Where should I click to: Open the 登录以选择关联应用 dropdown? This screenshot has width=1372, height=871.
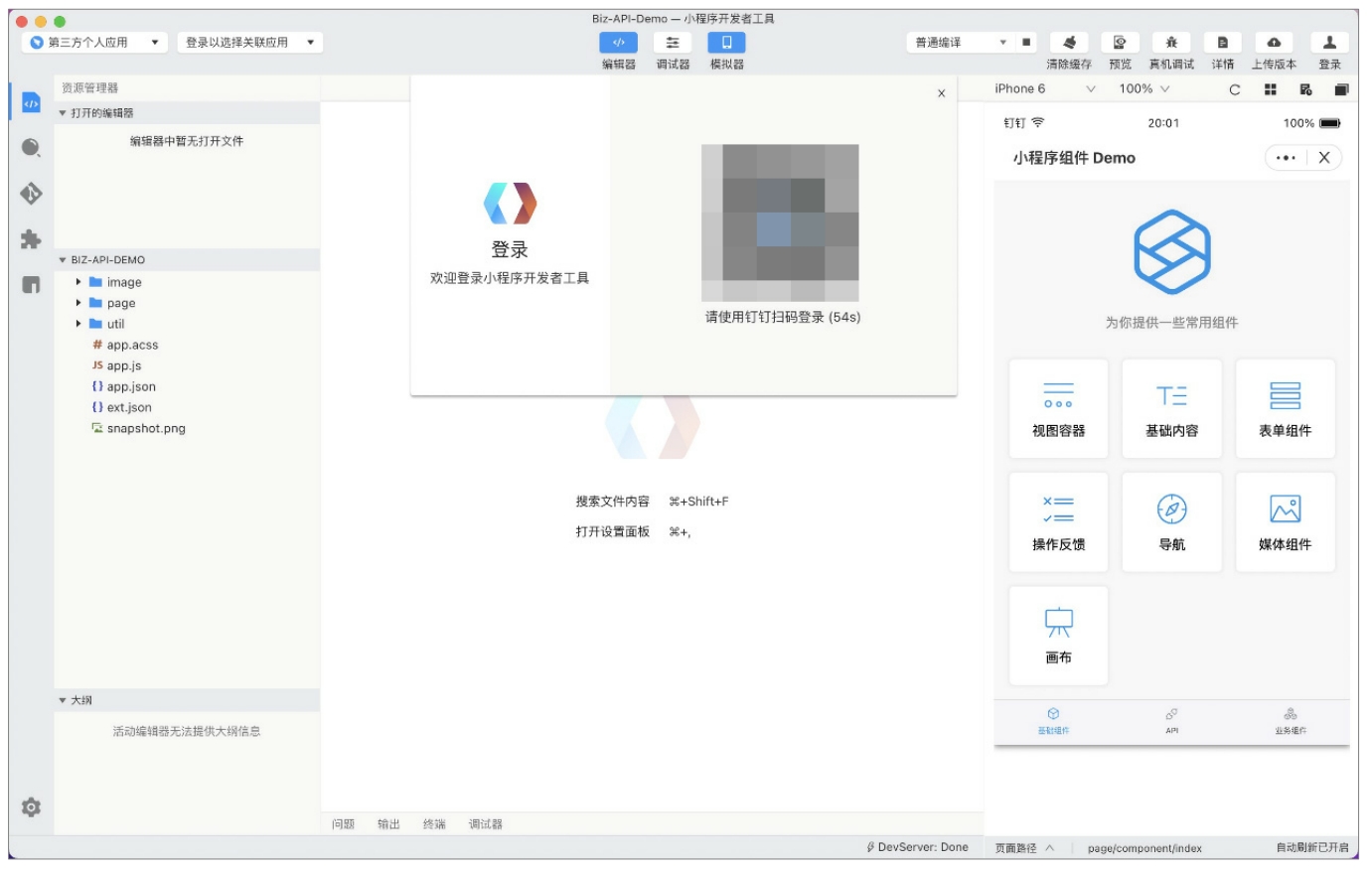tap(249, 43)
